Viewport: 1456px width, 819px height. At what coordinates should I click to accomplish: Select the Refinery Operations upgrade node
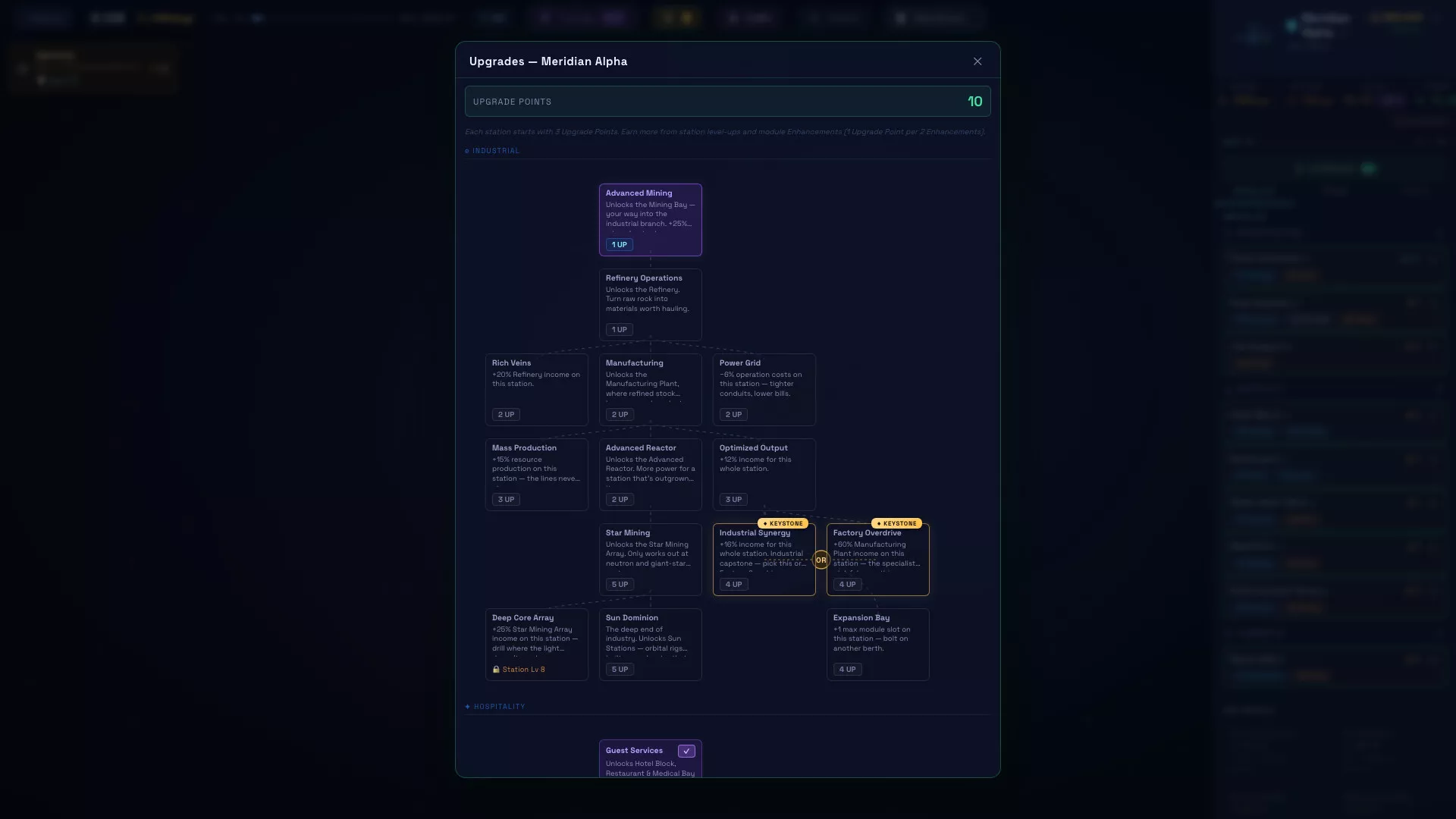tap(651, 305)
